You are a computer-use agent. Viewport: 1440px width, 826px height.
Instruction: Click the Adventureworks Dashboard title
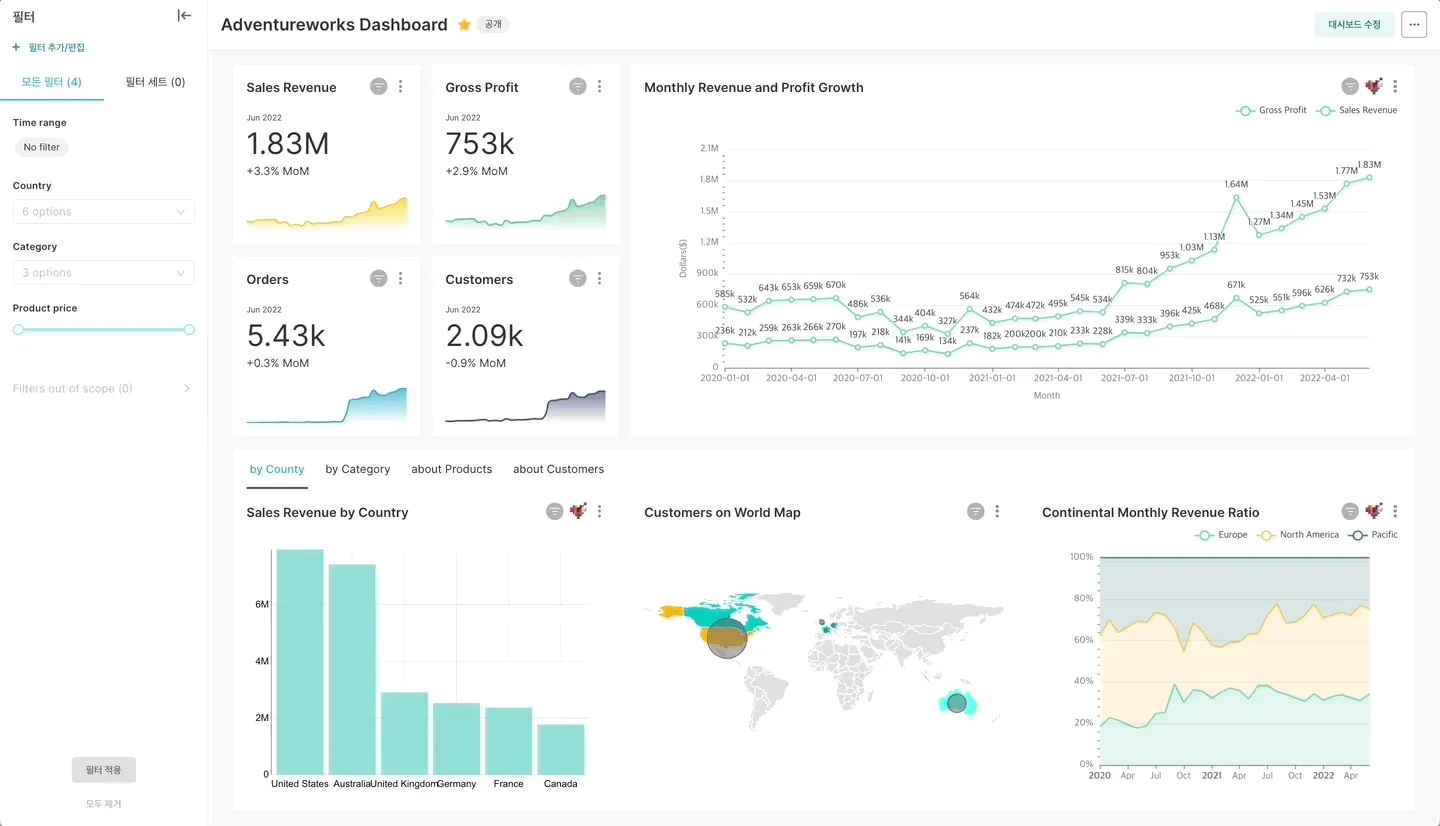334,25
